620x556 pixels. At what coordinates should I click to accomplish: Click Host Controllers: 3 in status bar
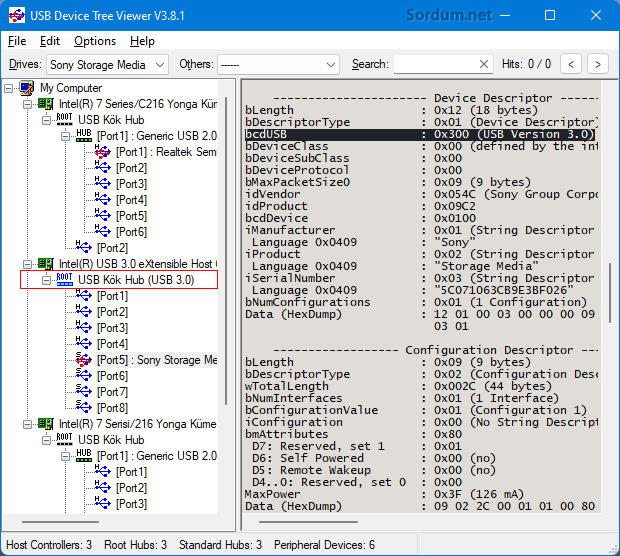point(49,545)
